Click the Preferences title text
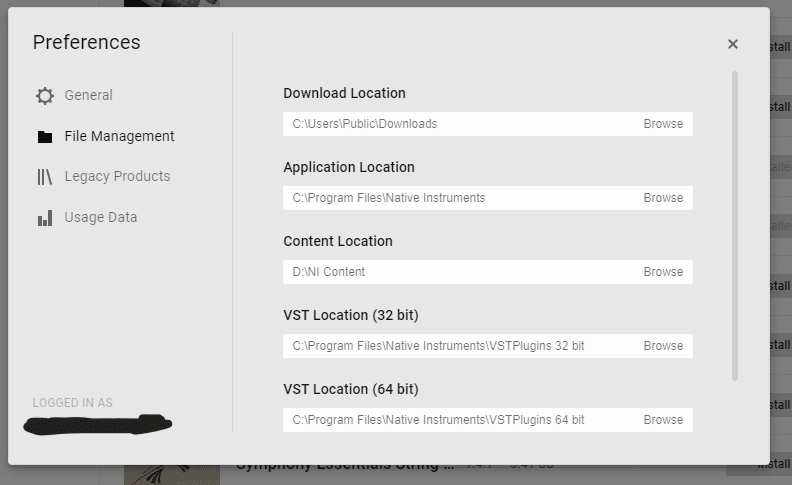The height and width of the screenshot is (485, 792). click(87, 42)
